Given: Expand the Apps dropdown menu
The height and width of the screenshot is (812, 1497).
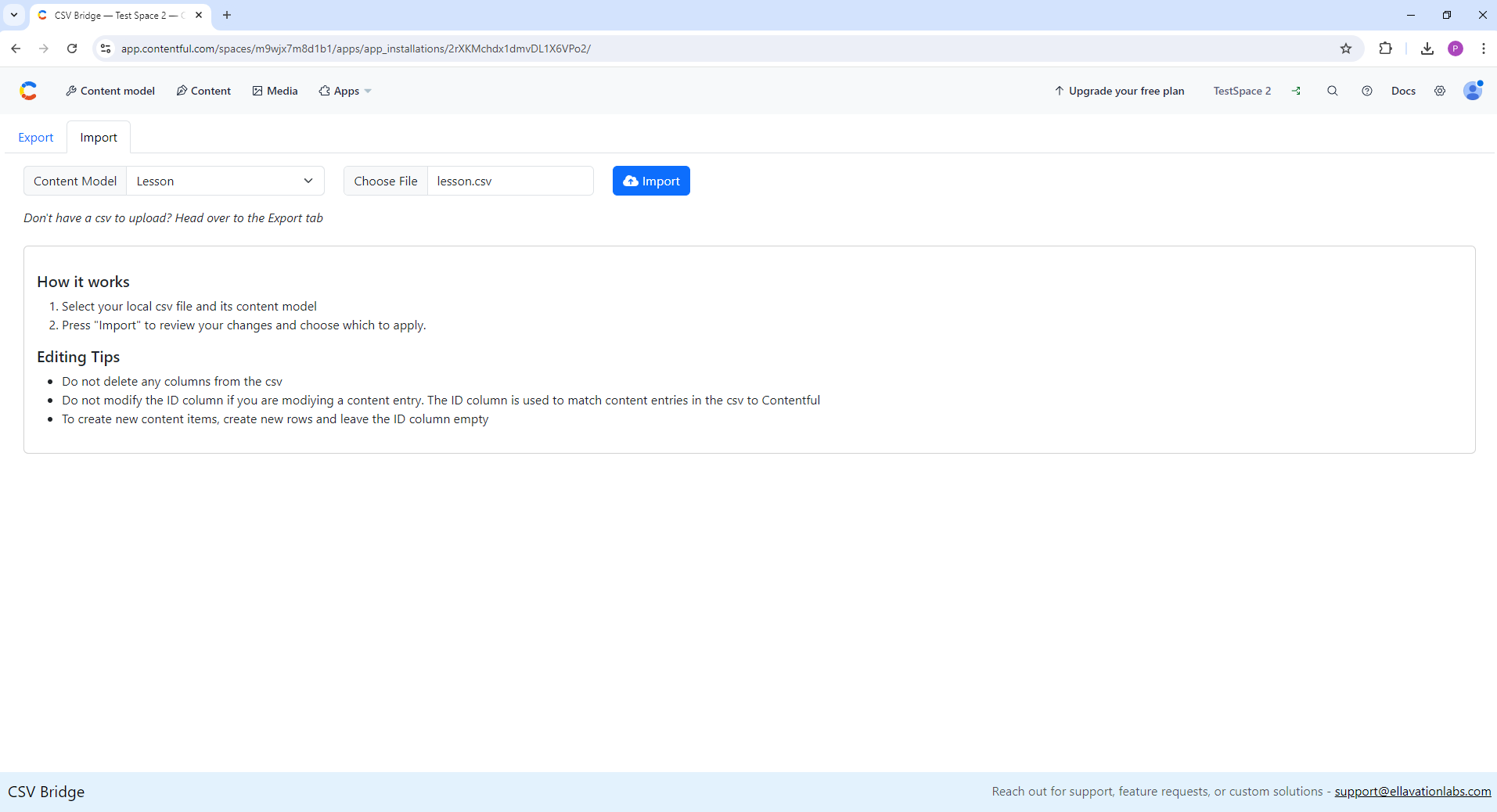Looking at the screenshot, I should pos(345,91).
